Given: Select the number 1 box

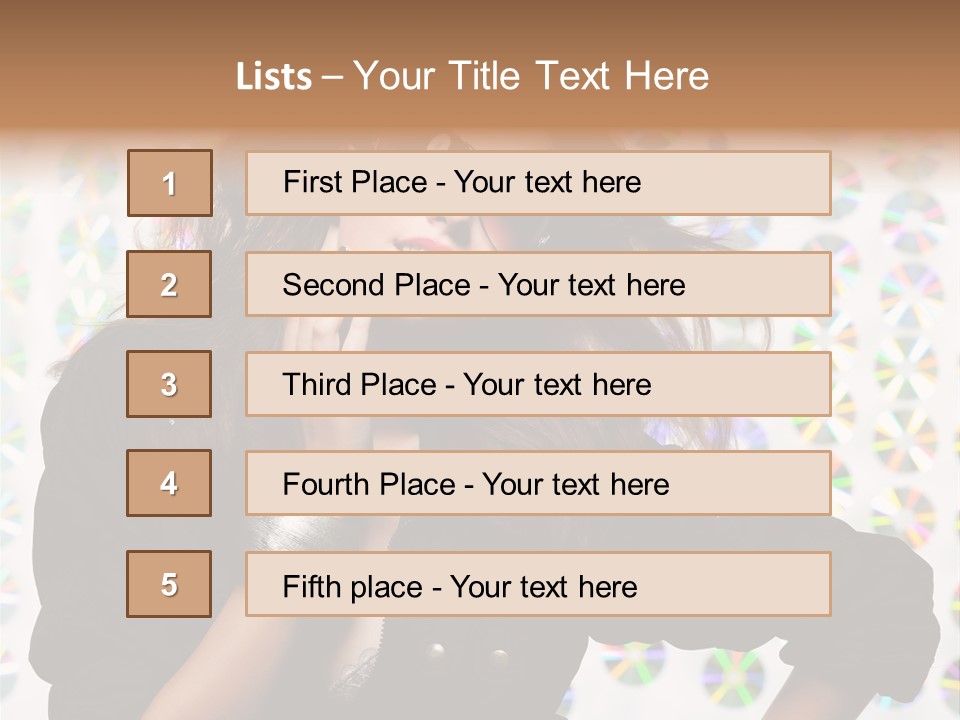Looking at the screenshot, I should (170, 183).
